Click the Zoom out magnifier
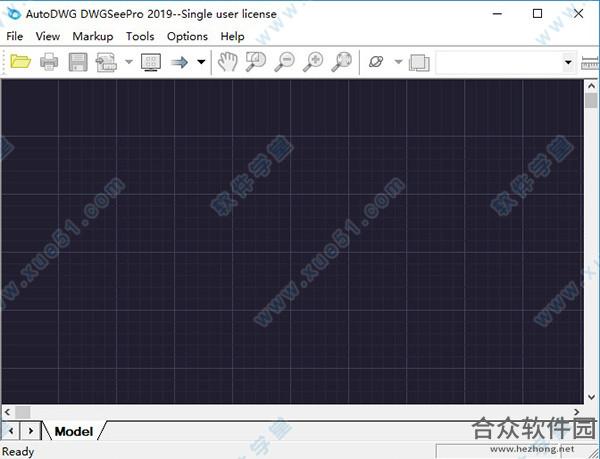Screen dimensions: 600x459 pos(284,62)
